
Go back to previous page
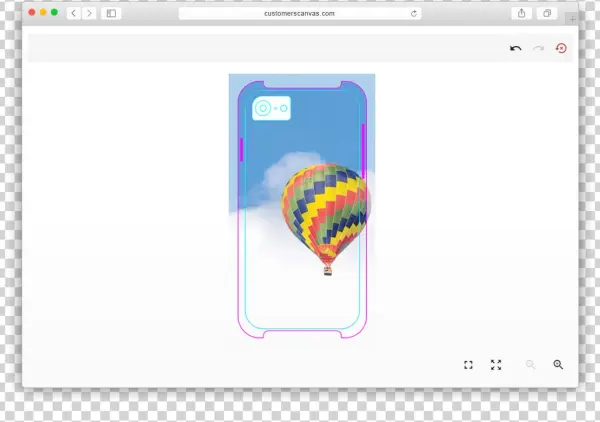tap(73, 13)
